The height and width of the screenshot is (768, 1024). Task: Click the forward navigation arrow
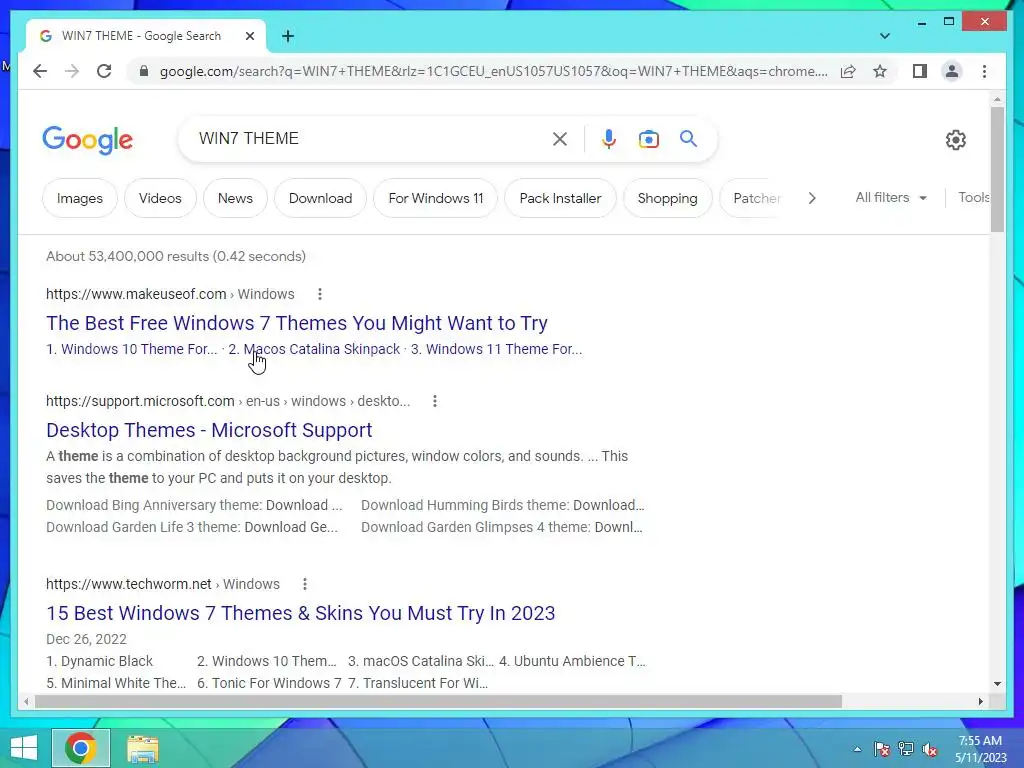pos(72,71)
